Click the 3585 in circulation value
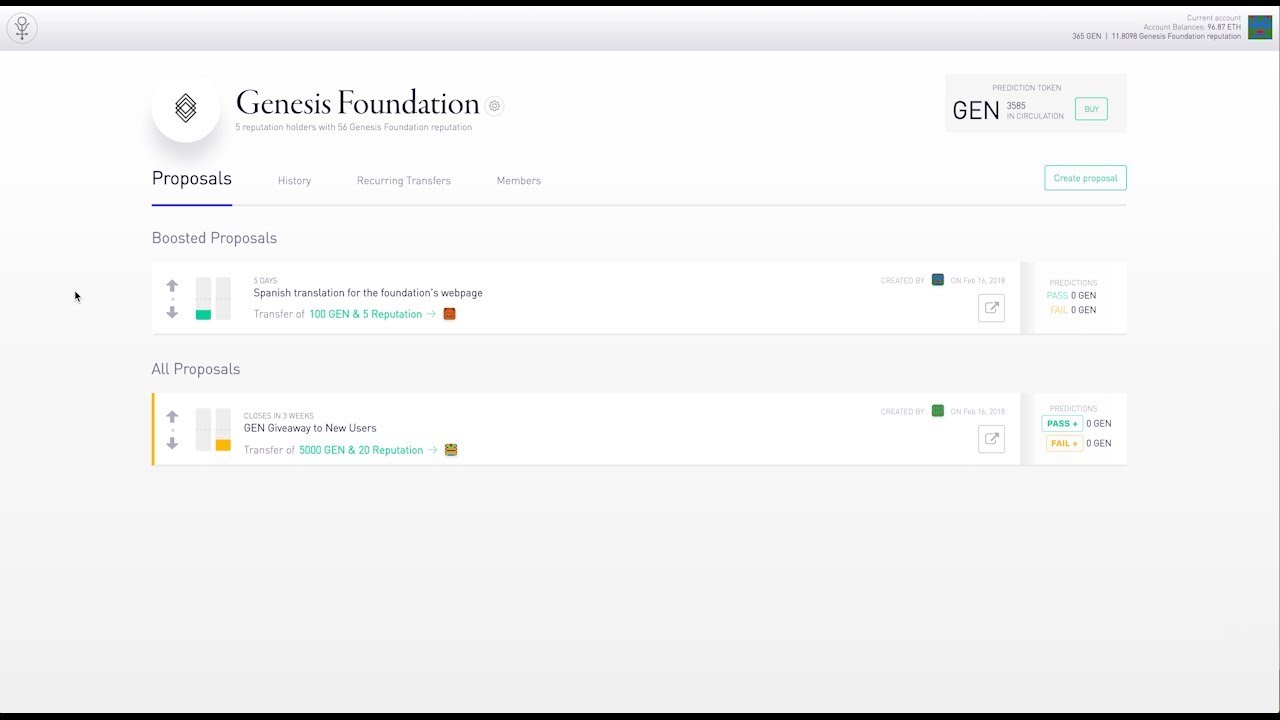Viewport: 1280px width, 720px height. (1016, 106)
